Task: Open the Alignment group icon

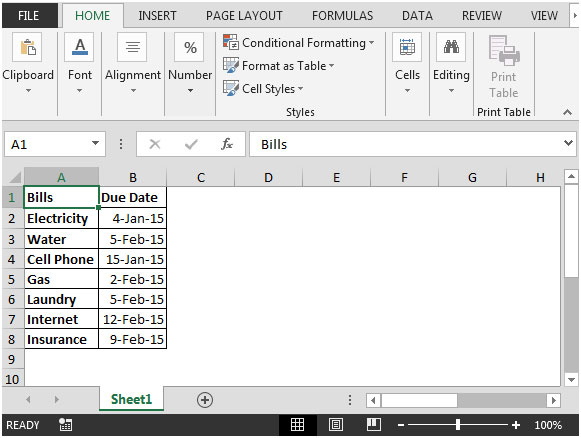Action: pyautogui.click(x=132, y=47)
